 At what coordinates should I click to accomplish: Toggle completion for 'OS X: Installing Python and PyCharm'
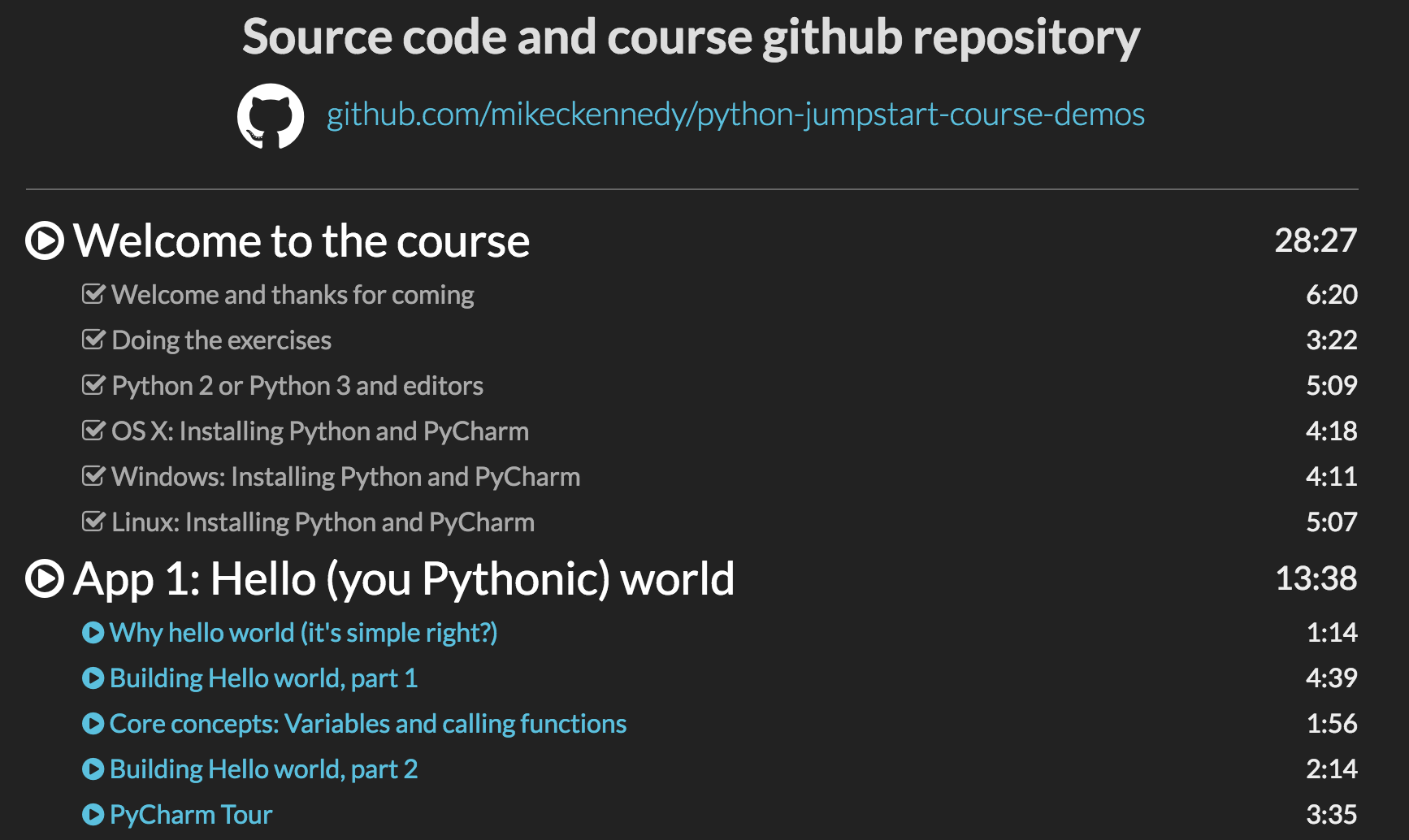[93, 430]
